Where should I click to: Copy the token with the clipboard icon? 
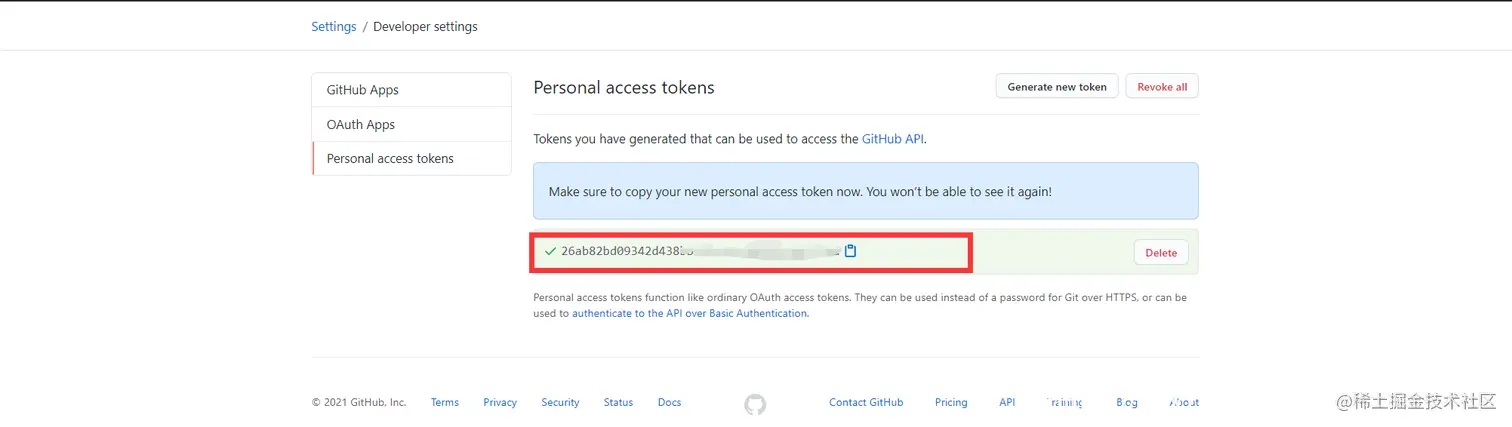click(851, 251)
